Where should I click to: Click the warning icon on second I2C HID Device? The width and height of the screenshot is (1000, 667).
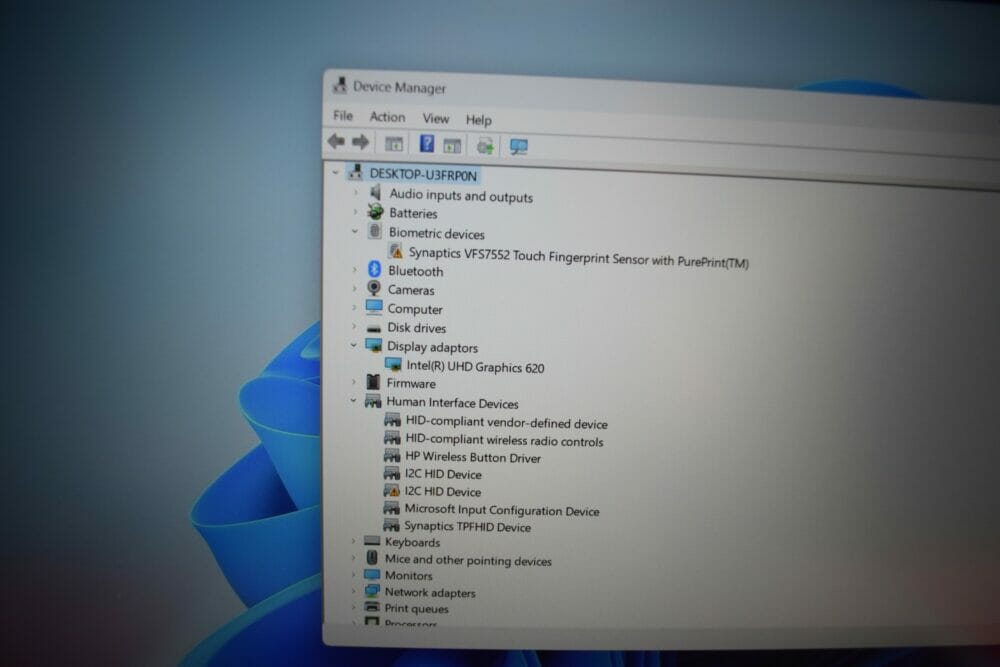(x=391, y=490)
